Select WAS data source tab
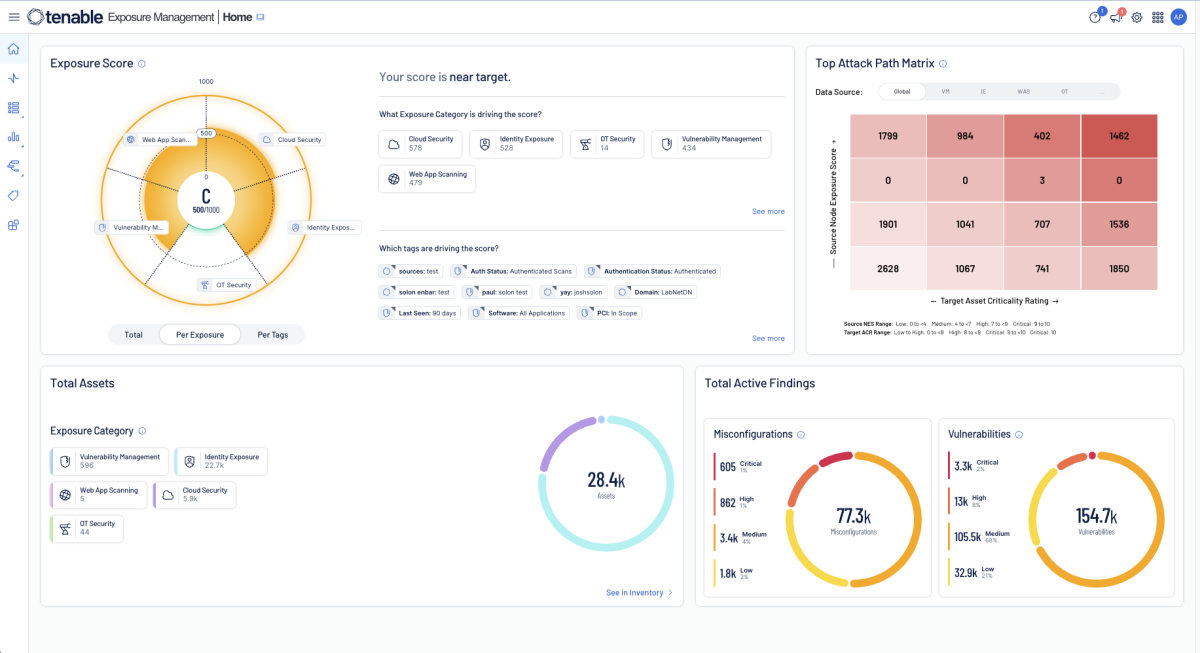Screen dimensions: 1200x653 coord(1023,91)
